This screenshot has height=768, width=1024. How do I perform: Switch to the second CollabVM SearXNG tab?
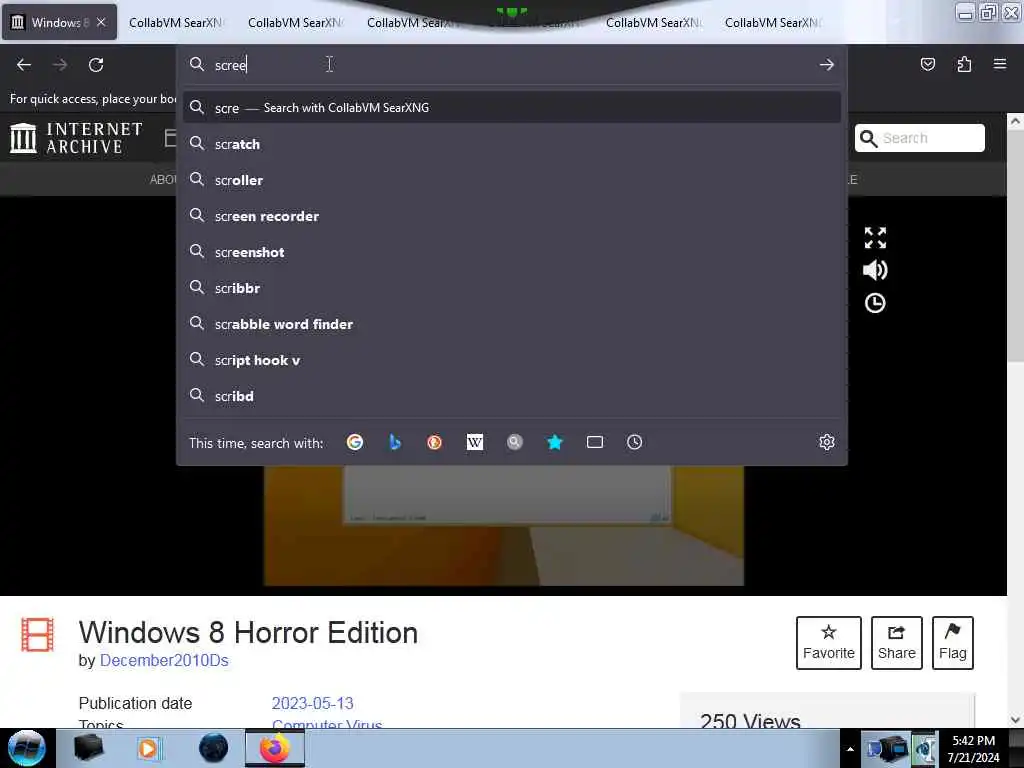[x=295, y=22]
